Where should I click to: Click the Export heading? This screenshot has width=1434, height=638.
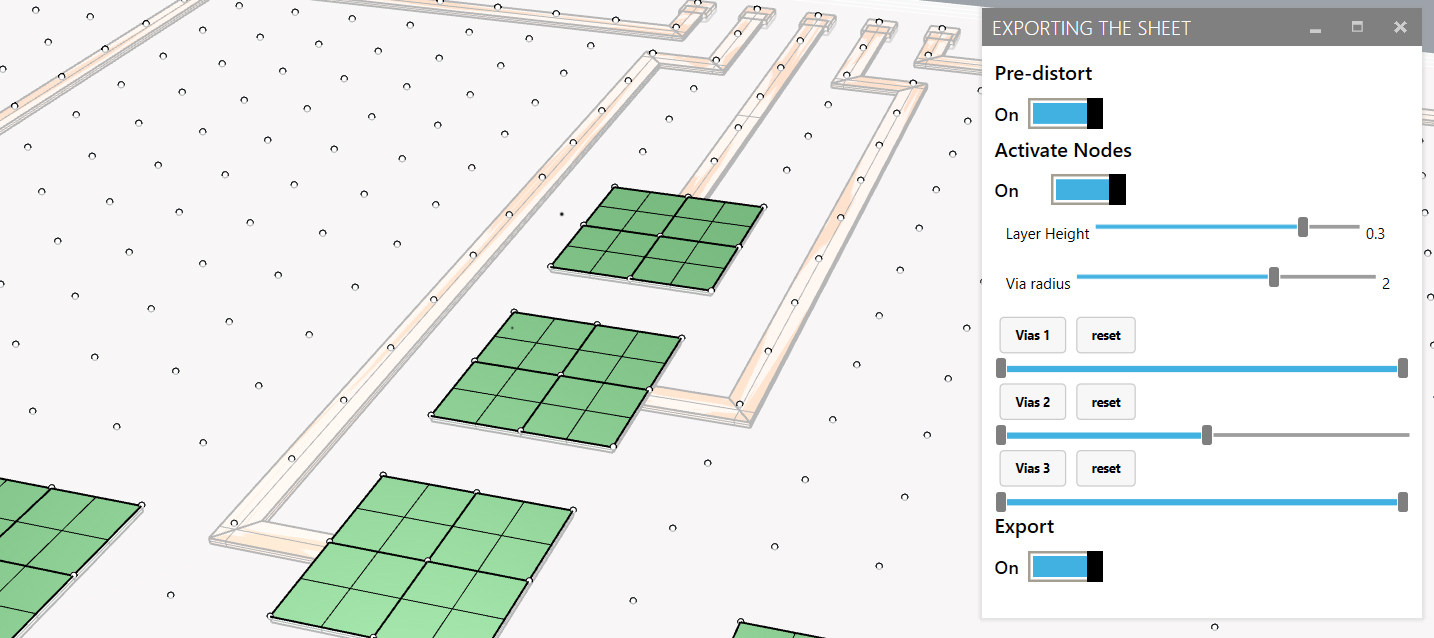click(1024, 526)
